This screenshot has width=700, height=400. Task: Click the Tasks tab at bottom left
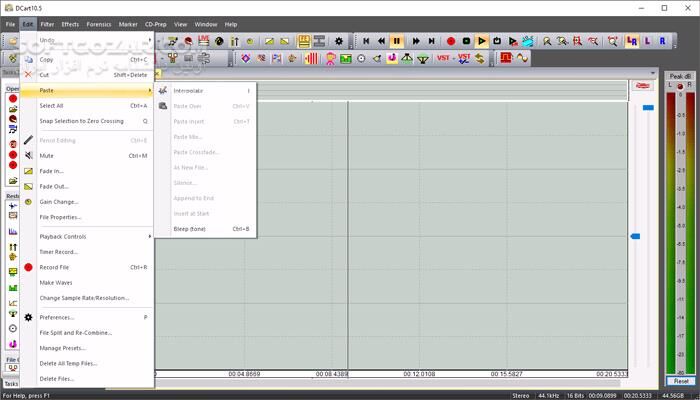pos(10,383)
